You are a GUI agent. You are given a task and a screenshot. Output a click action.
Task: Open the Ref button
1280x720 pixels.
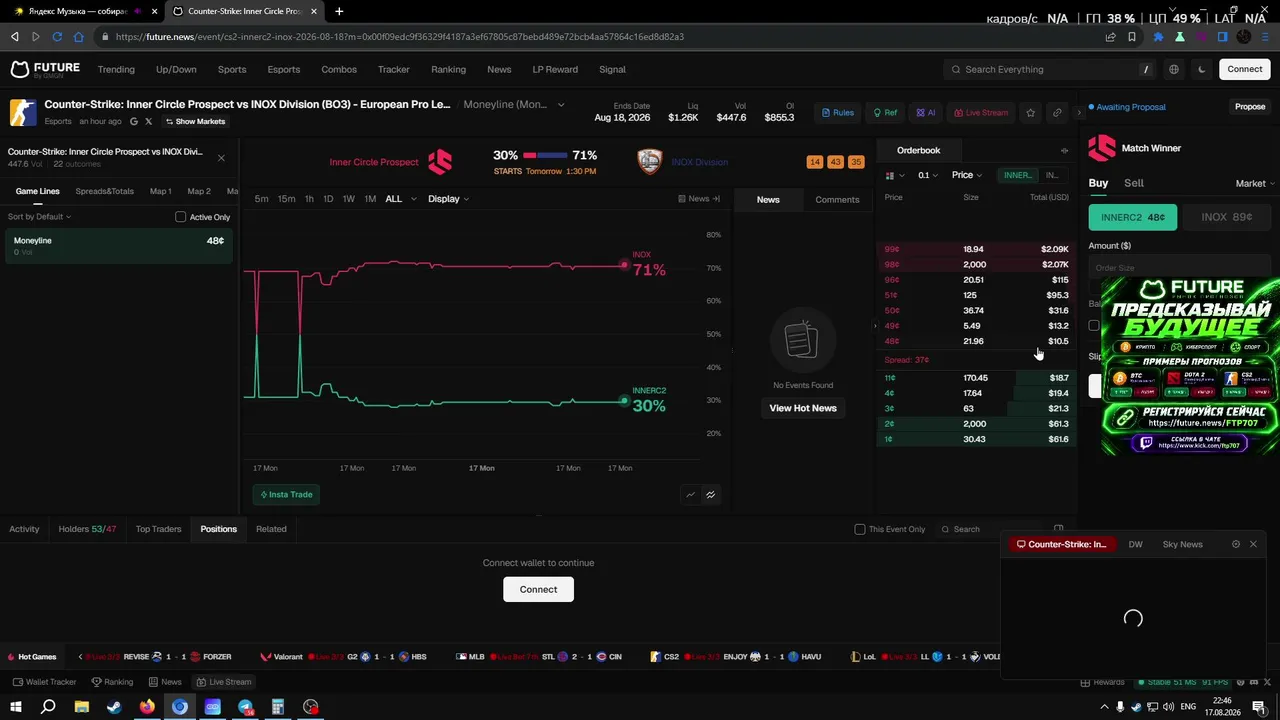[885, 112]
